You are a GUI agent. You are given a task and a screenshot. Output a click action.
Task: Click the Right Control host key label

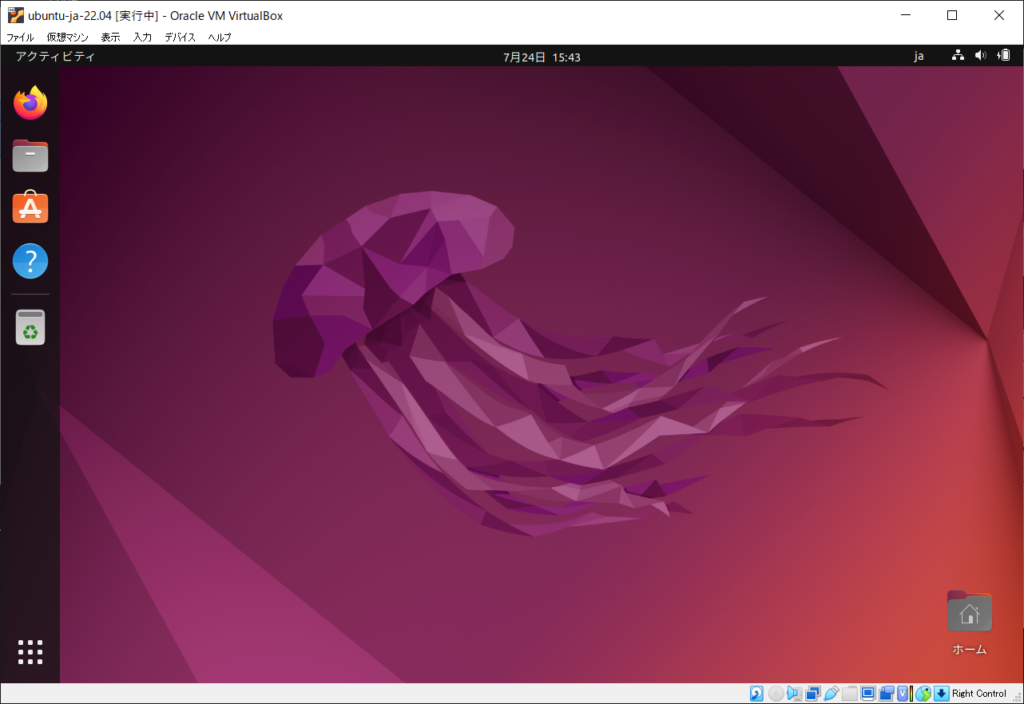[979, 694]
